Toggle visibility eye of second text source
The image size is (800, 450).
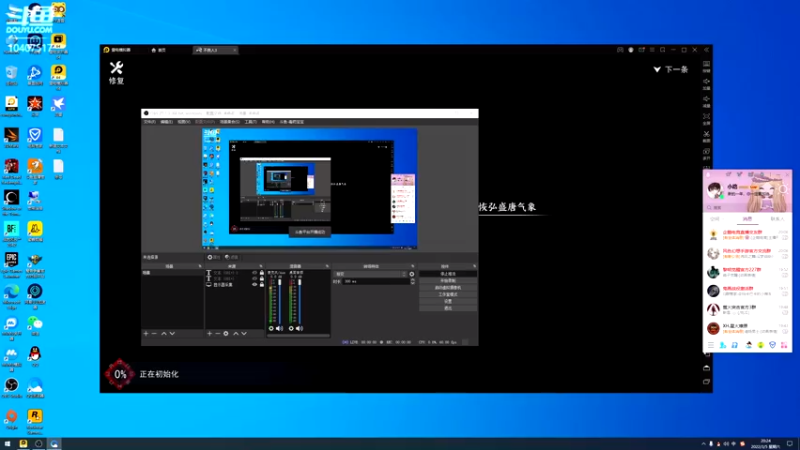[x=255, y=279]
